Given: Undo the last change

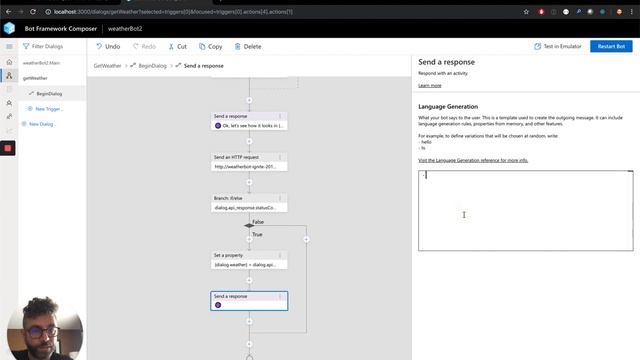Looking at the screenshot, I should click(108, 47).
